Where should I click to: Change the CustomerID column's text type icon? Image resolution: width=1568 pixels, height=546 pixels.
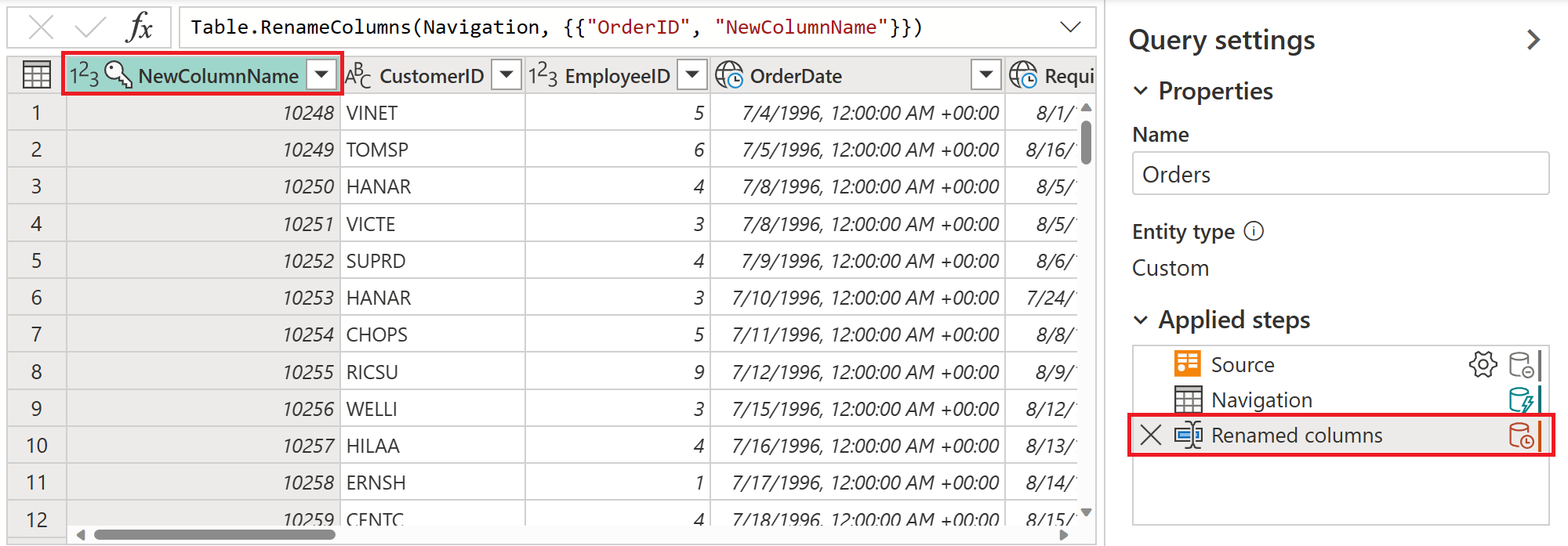pyautogui.click(x=358, y=75)
